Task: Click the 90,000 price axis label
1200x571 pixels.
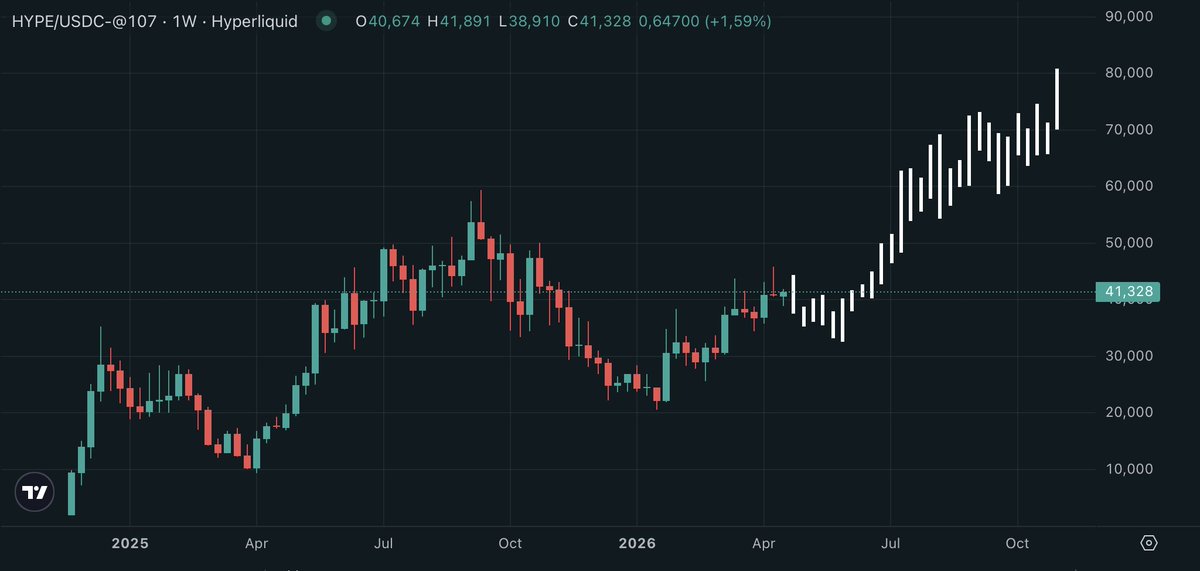Action: [1129, 17]
